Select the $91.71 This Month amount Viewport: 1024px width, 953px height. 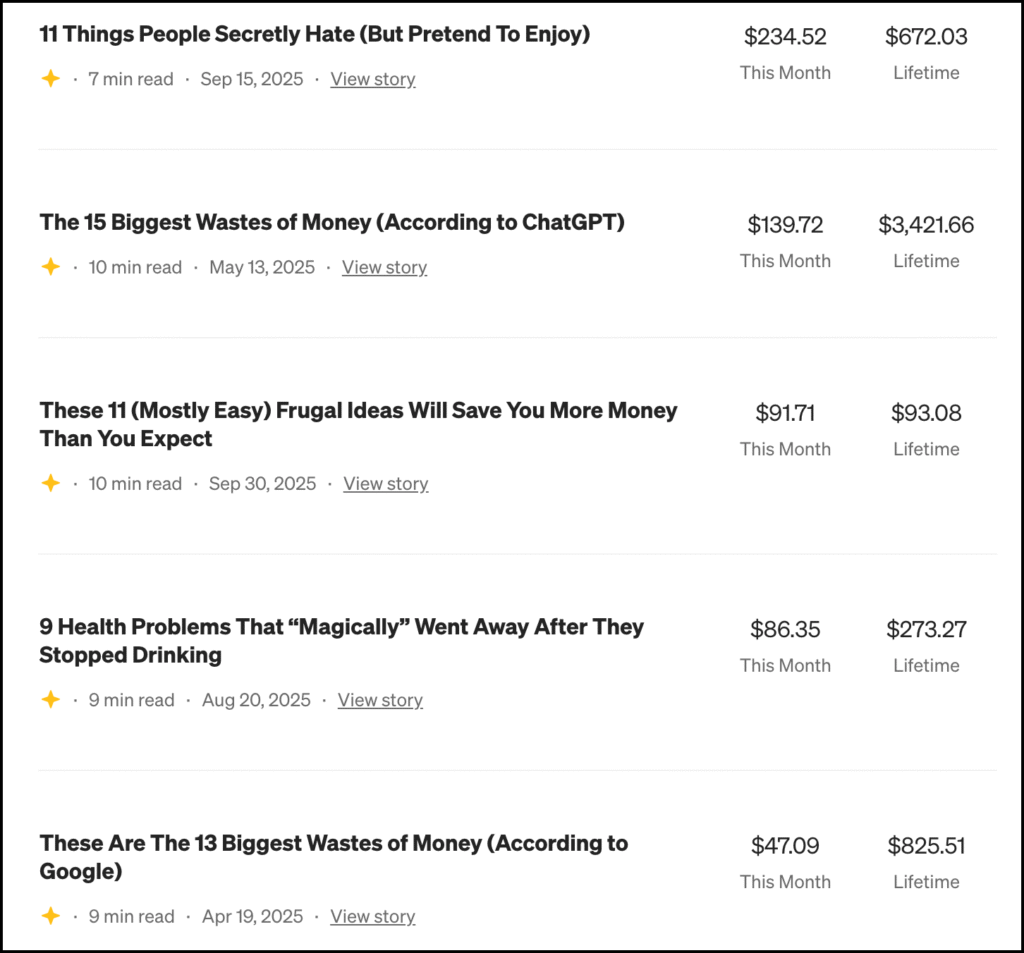click(785, 413)
